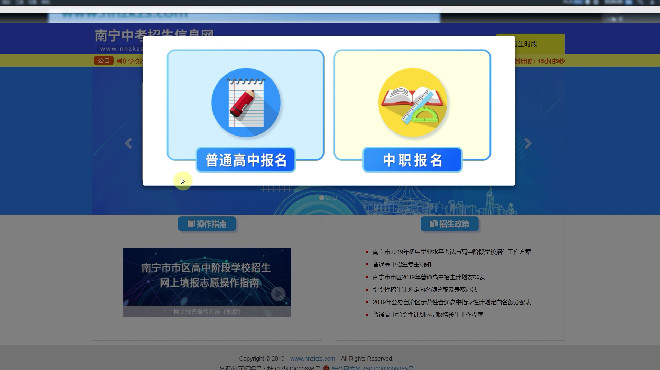Select the open book and ruler icon
Viewport: 660px width, 370px height.
coord(412,103)
